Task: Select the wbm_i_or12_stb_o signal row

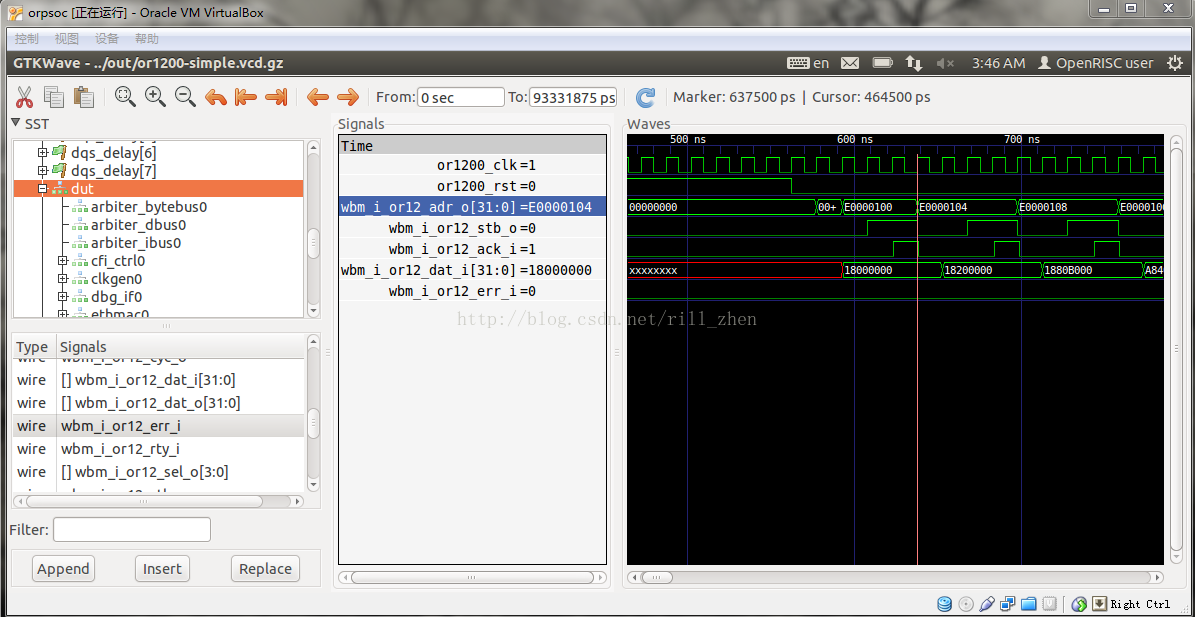Action: (473, 228)
